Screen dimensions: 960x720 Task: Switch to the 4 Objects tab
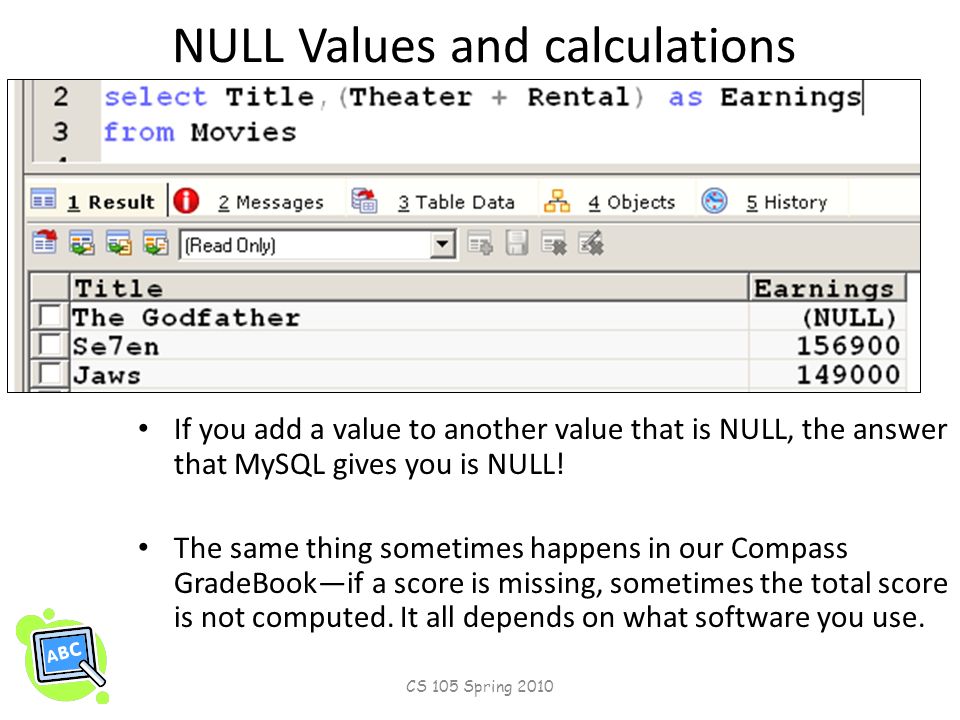(631, 202)
